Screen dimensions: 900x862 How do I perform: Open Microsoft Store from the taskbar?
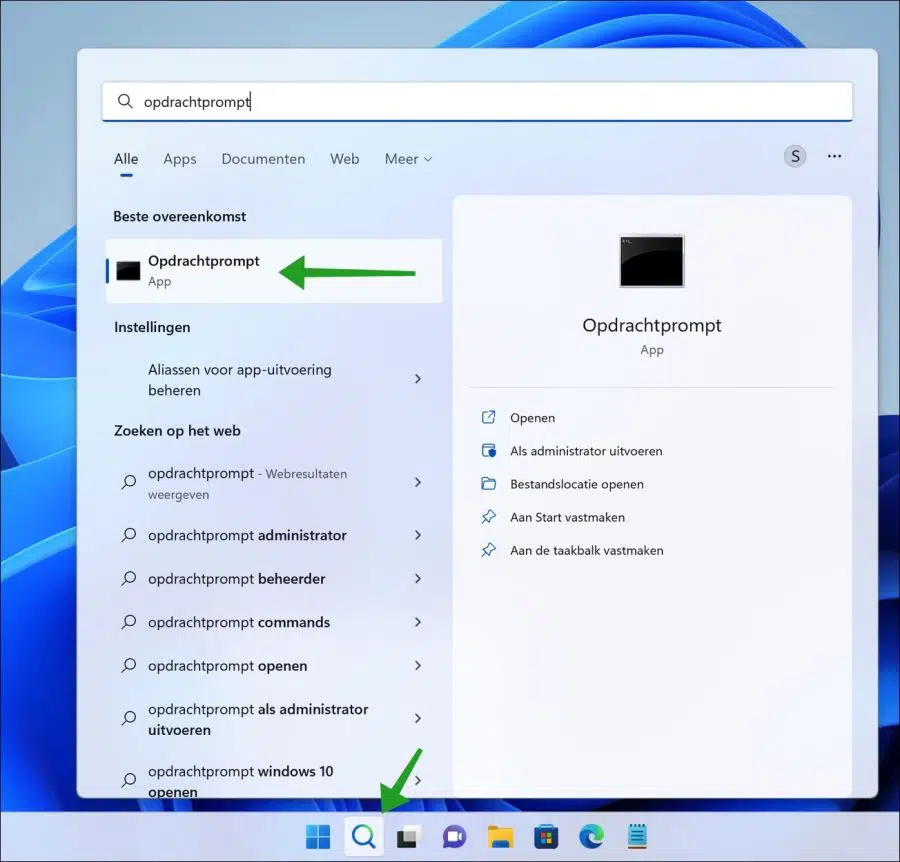pyautogui.click(x=546, y=837)
